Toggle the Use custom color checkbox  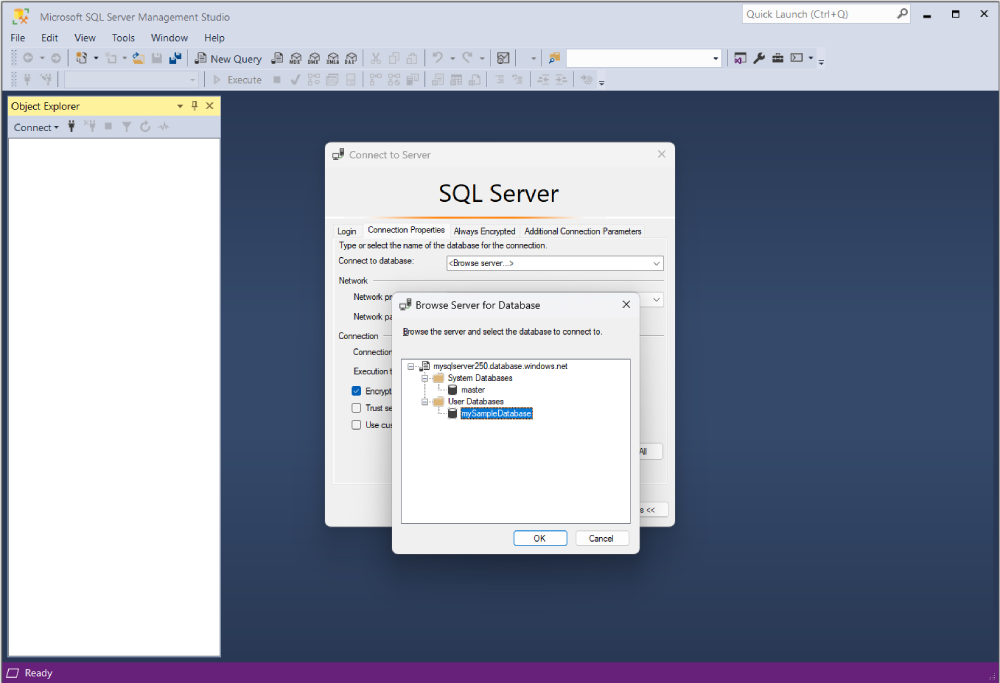point(357,425)
